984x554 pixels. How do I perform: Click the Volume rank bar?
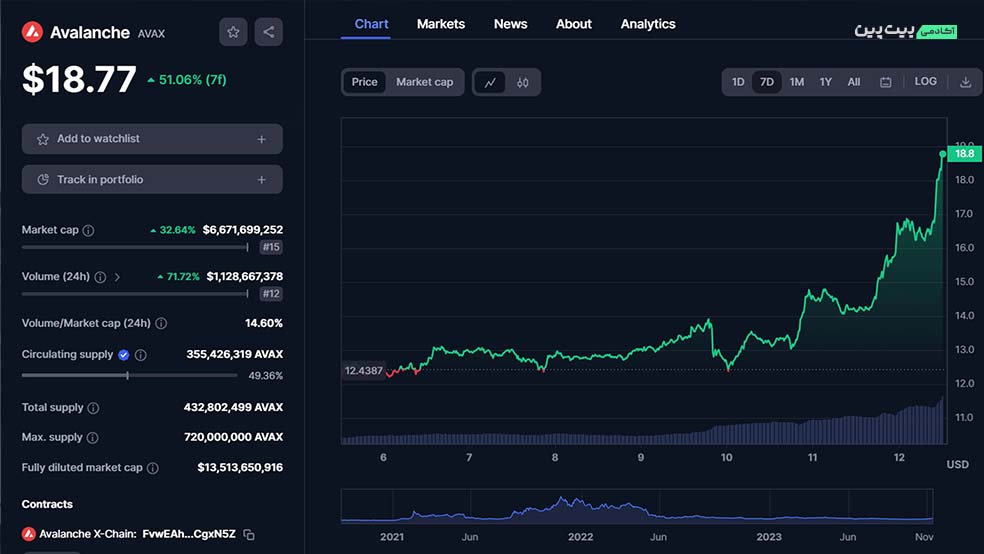click(x=135, y=294)
